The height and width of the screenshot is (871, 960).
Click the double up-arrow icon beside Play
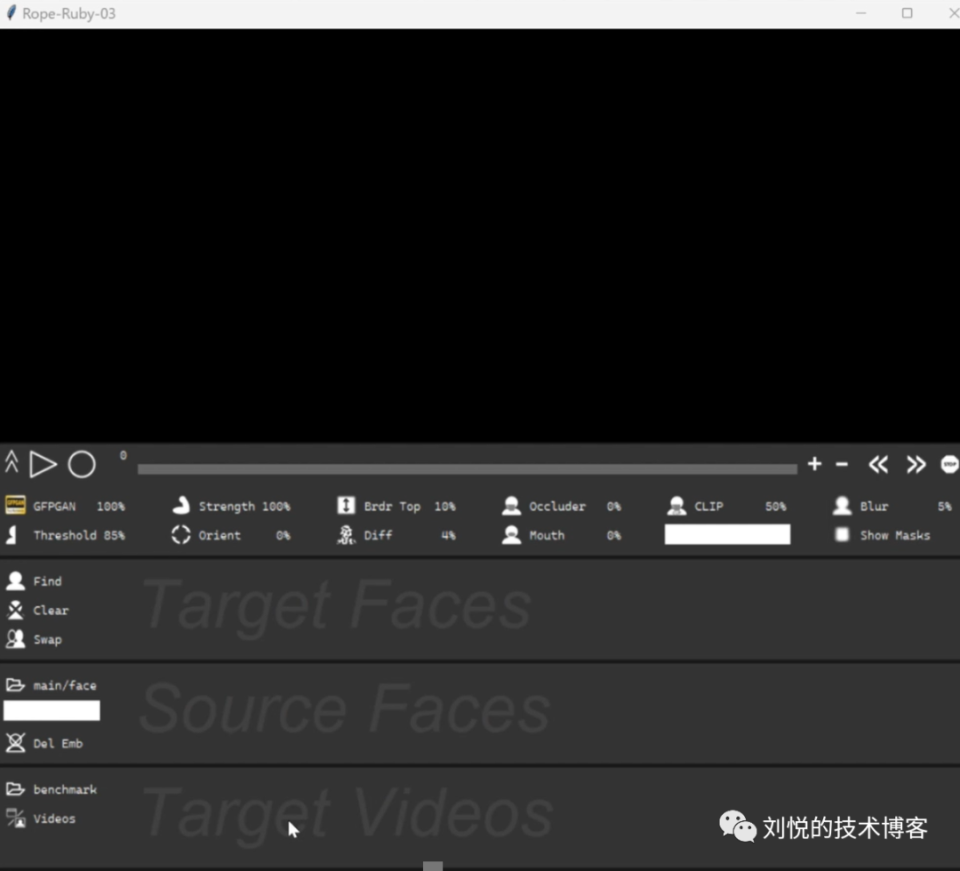pos(12,462)
